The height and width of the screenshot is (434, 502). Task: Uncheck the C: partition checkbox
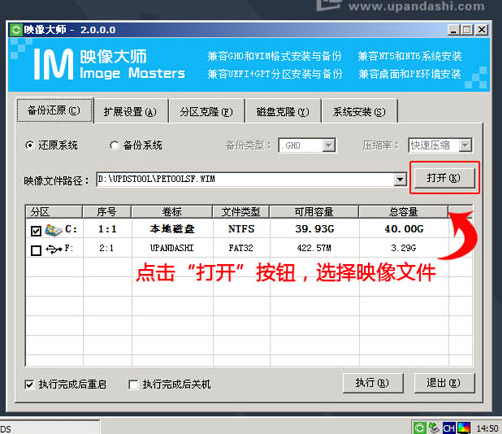pyautogui.click(x=36, y=231)
